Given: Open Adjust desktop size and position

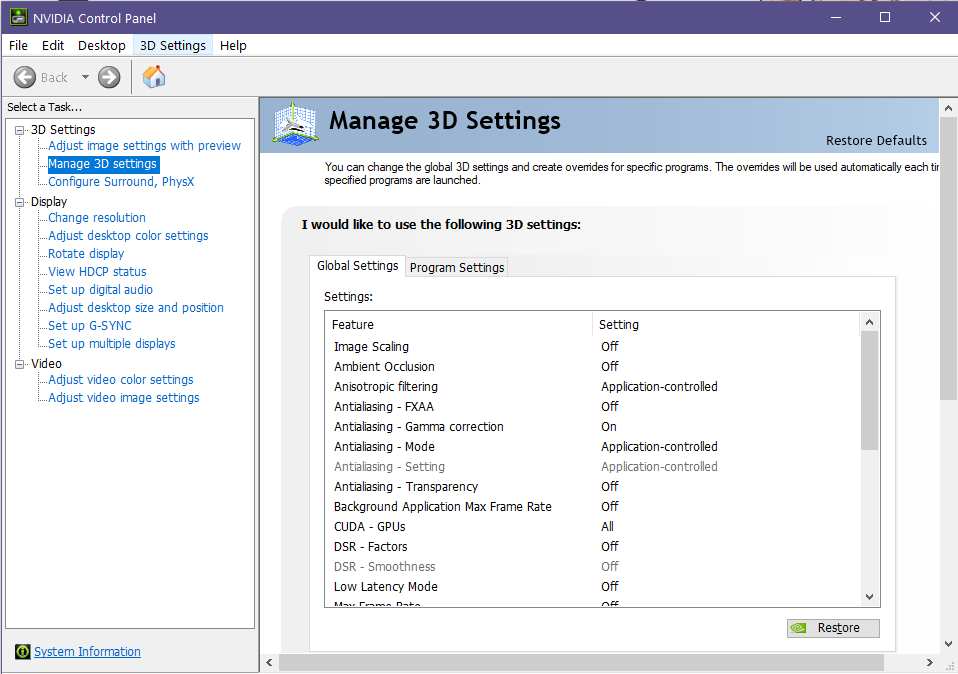Looking at the screenshot, I should [x=136, y=307].
